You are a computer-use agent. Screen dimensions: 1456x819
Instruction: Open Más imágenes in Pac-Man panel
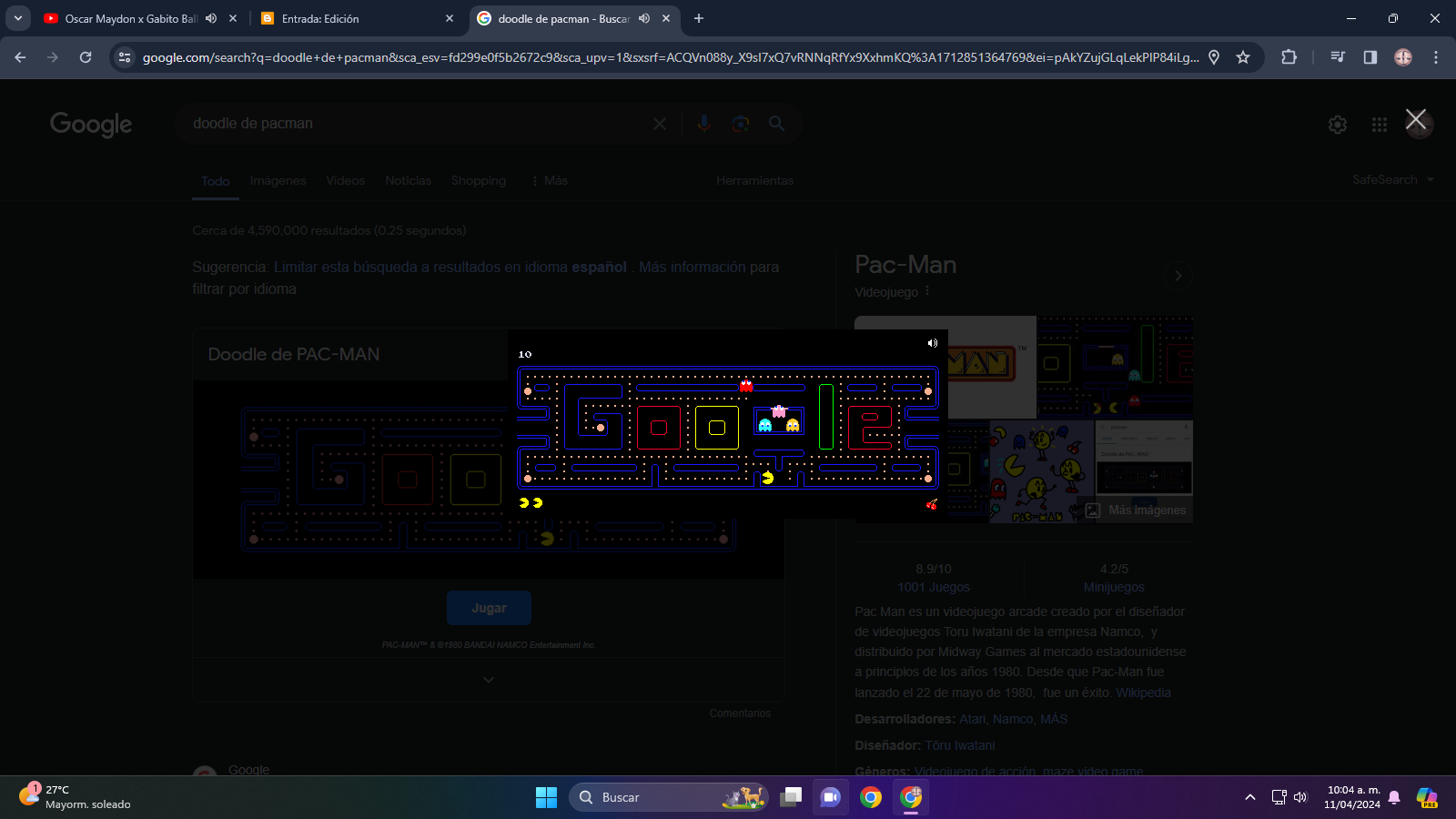[x=1136, y=511]
